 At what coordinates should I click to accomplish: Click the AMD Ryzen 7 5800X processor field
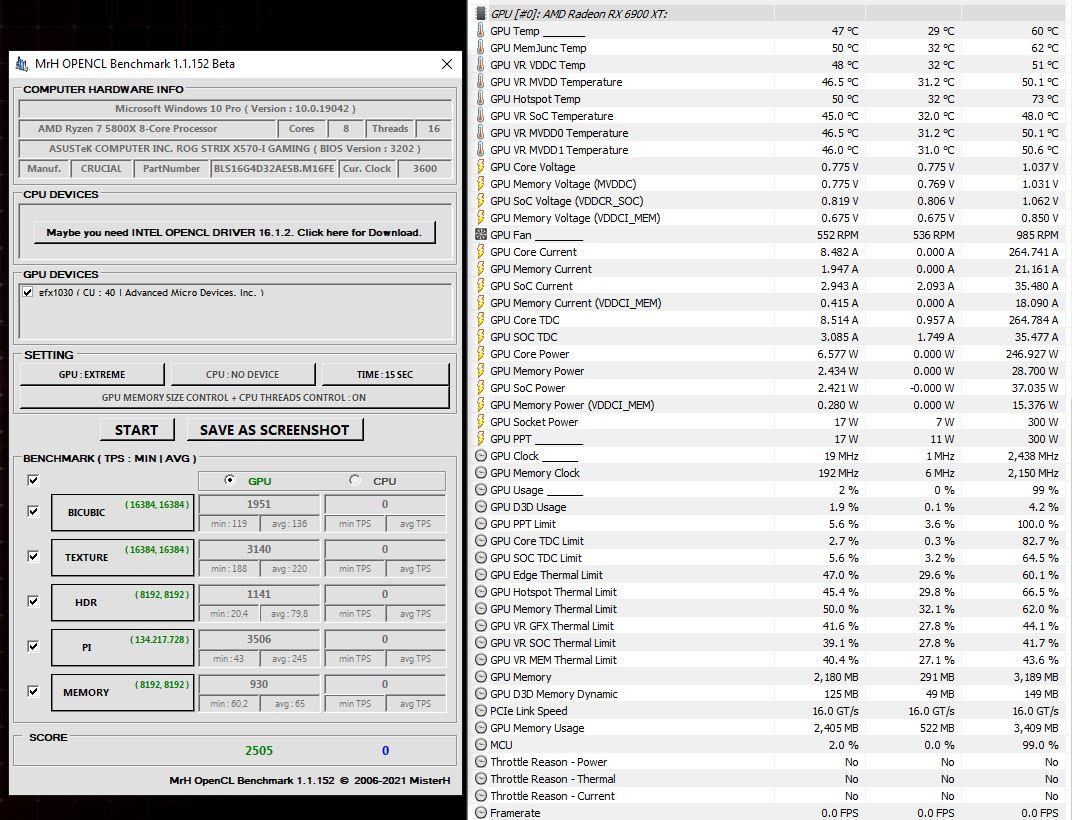coord(148,129)
